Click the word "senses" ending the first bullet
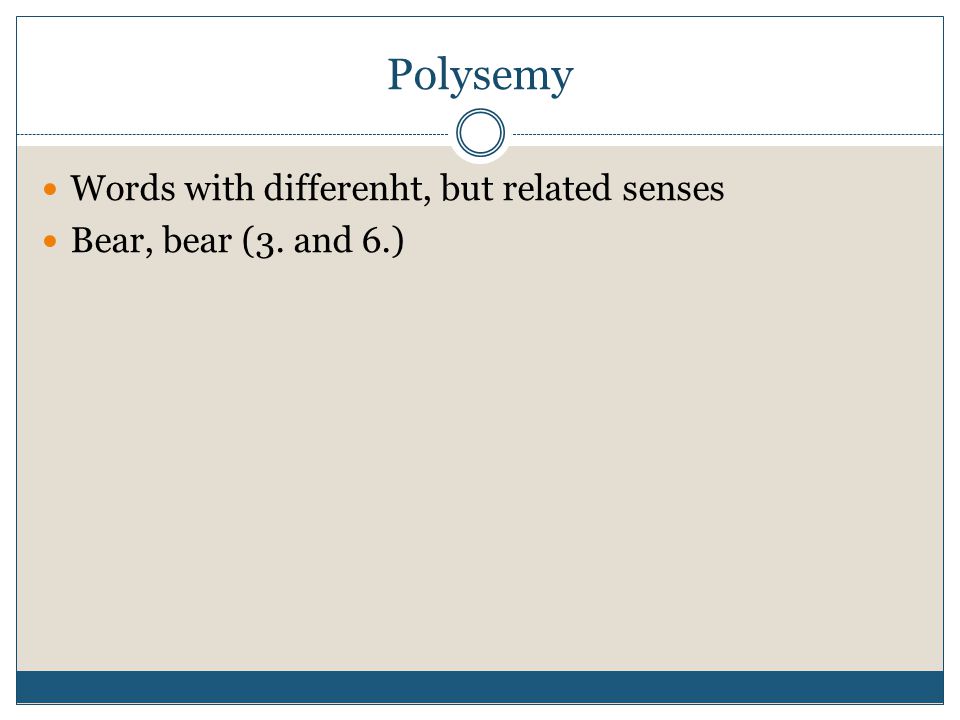Viewport: 960px width, 720px height. pyautogui.click(x=673, y=189)
